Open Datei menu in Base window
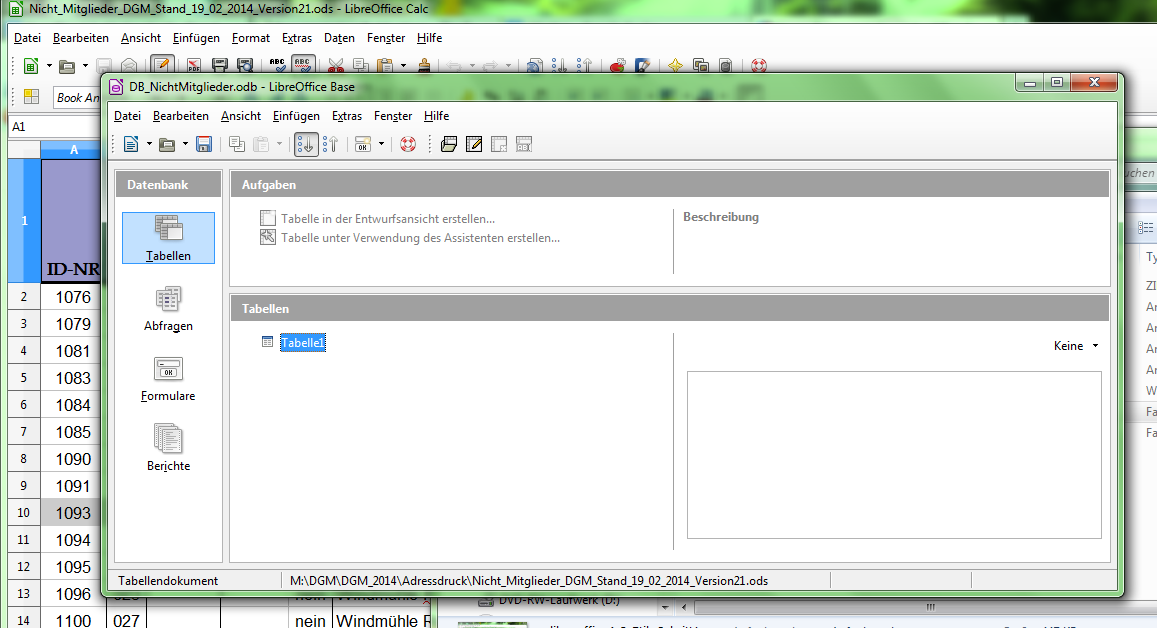Viewport: 1157px width, 628px height. (127, 116)
